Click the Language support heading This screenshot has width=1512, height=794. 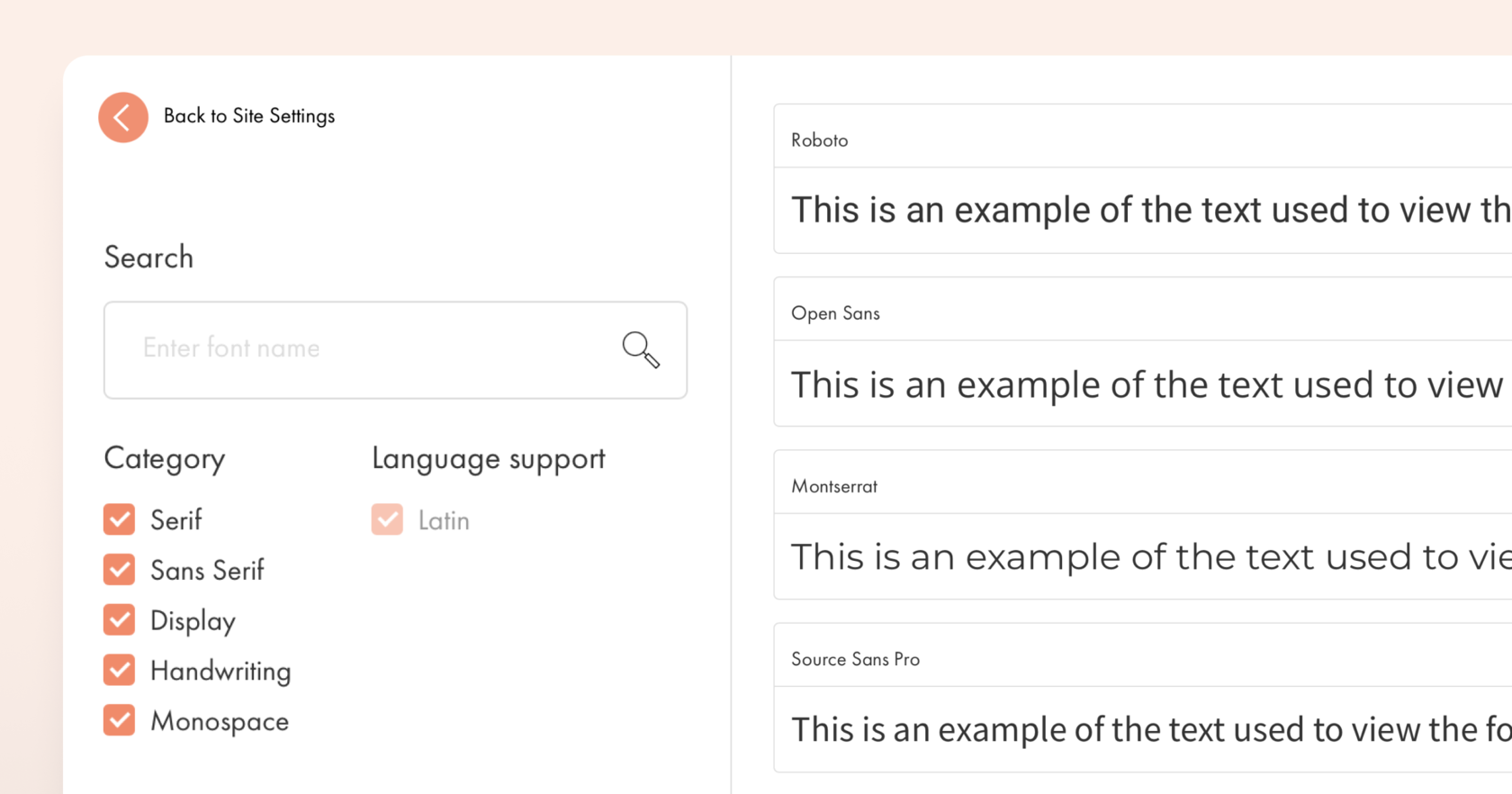(489, 459)
